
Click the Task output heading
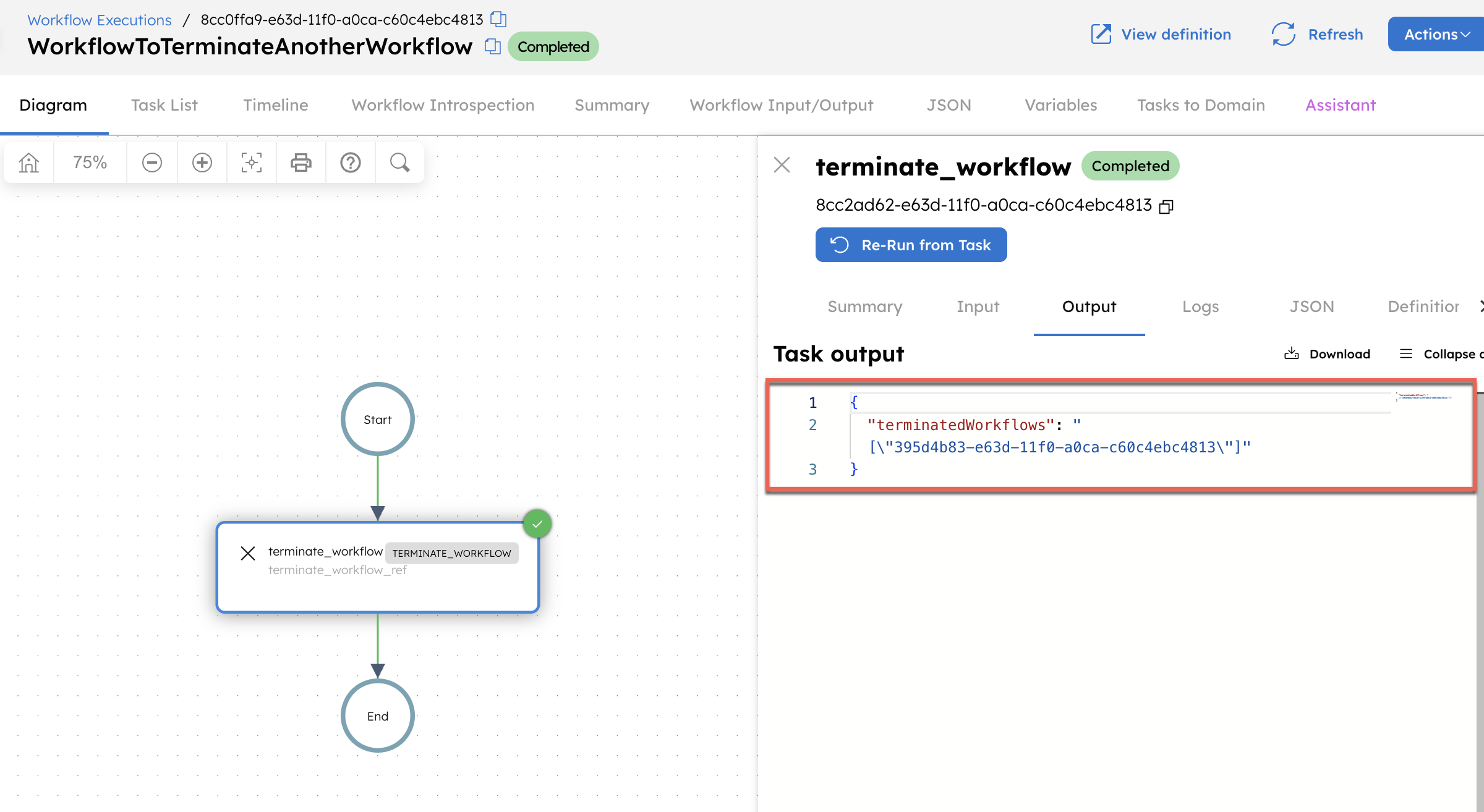(x=838, y=354)
